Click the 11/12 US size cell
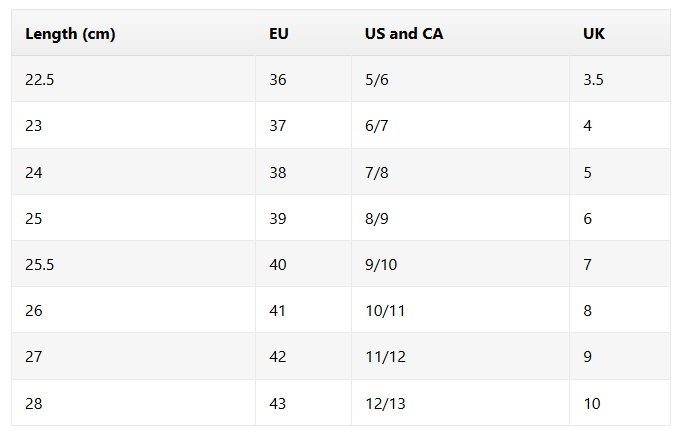 coord(460,356)
